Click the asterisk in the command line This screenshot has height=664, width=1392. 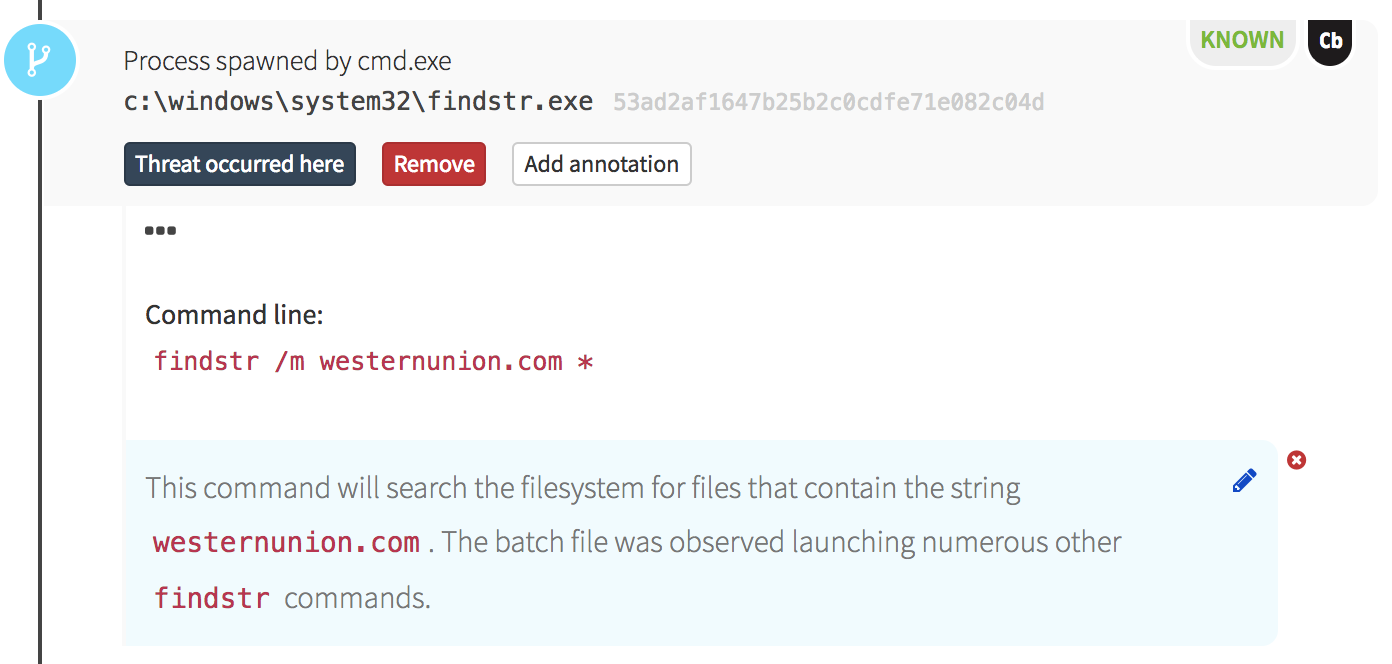tap(586, 361)
